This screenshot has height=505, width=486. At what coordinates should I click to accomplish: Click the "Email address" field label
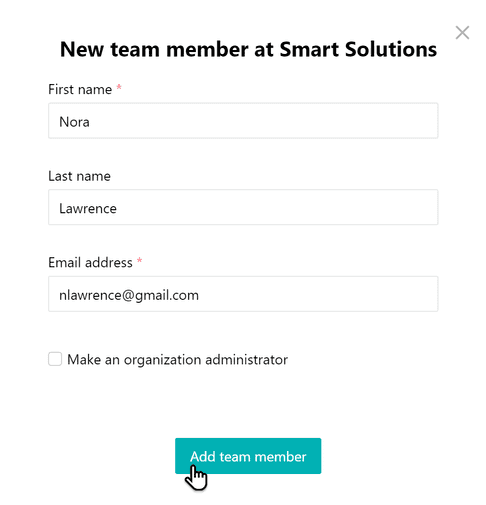pos(90,263)
